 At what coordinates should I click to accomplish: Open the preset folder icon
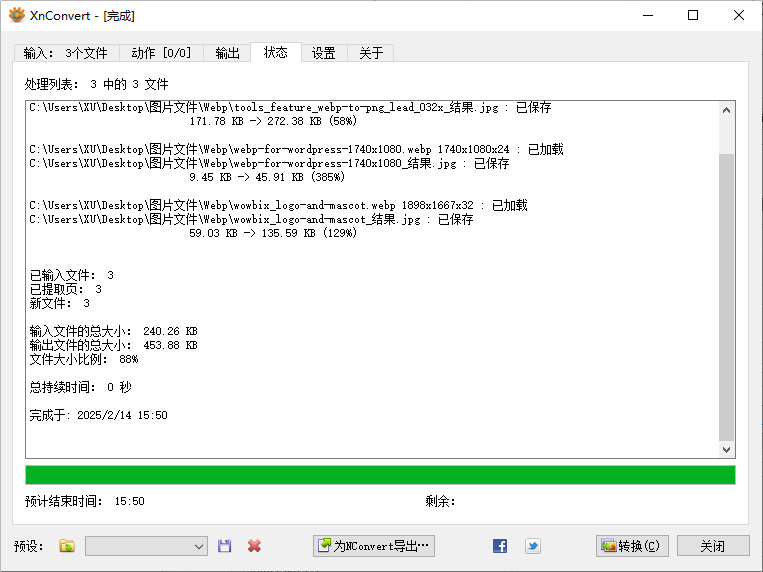(67, 546)
